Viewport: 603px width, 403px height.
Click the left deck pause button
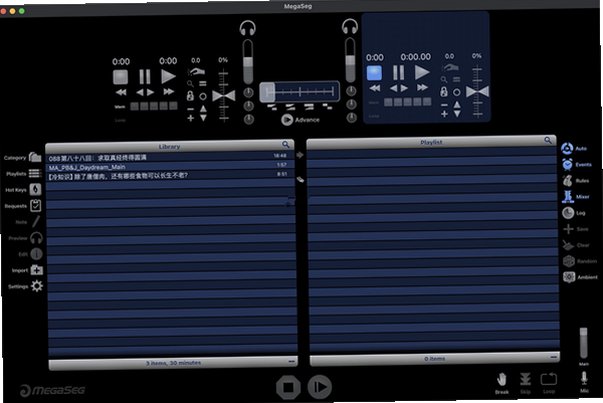click(145, 77)
